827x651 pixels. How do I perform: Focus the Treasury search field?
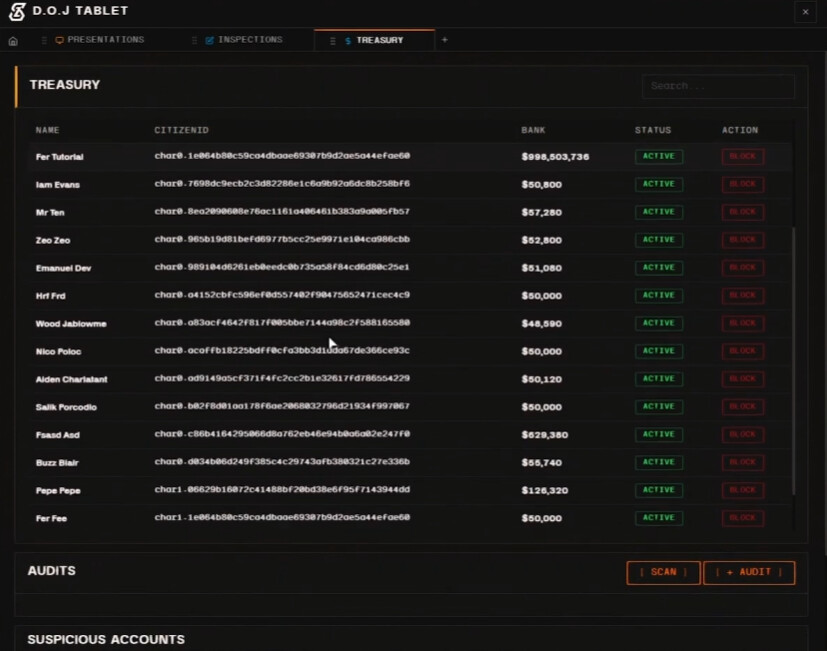point(718,86)
